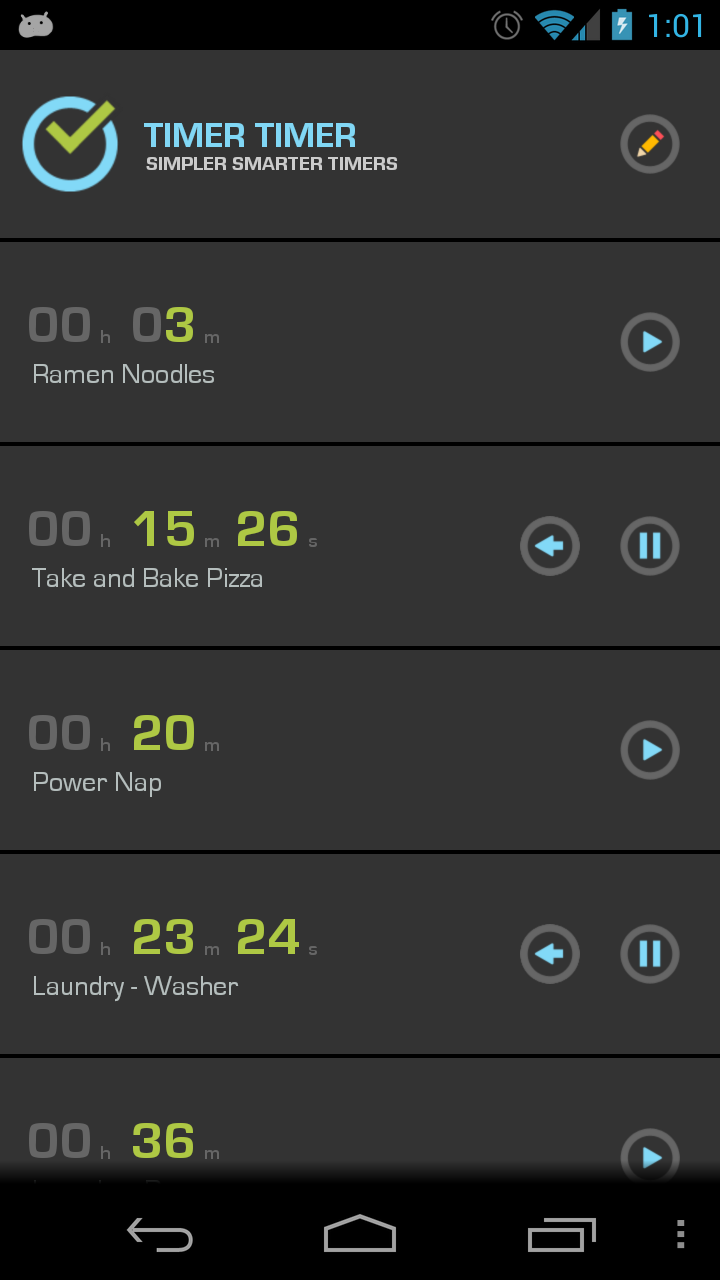Tap the Laundry - Washer label

point(135,986)
